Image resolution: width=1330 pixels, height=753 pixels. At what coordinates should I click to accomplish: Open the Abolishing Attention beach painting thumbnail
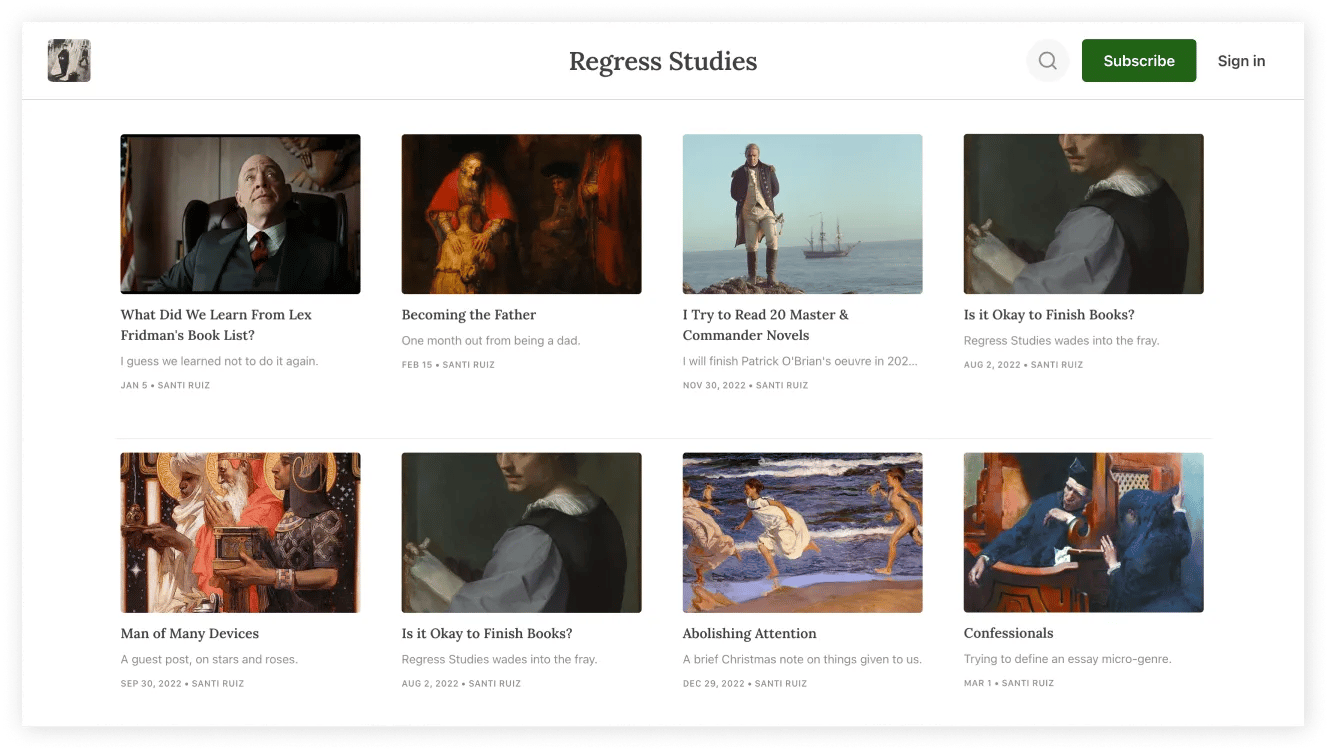coord(802,533)
